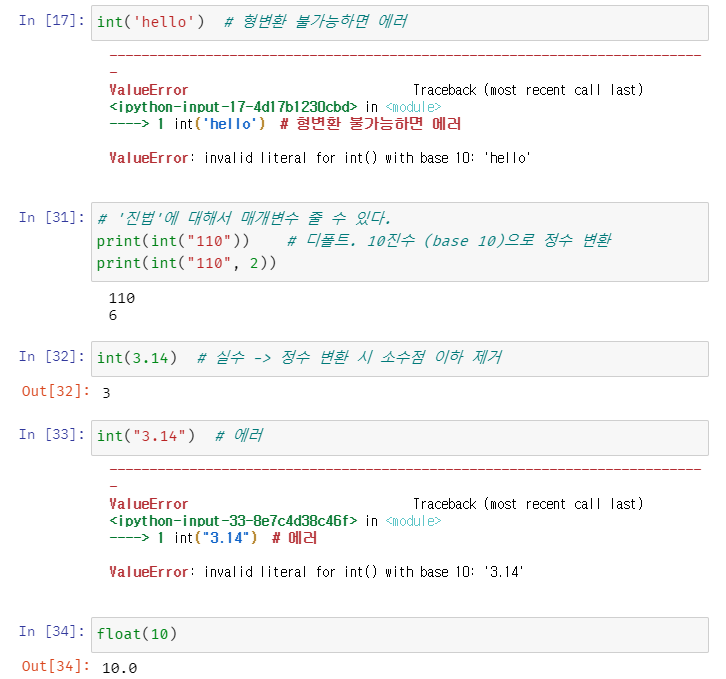This screenshot has width=726, height=679.
Task: Click the In [31] prompt label
Action: point(52,217)
